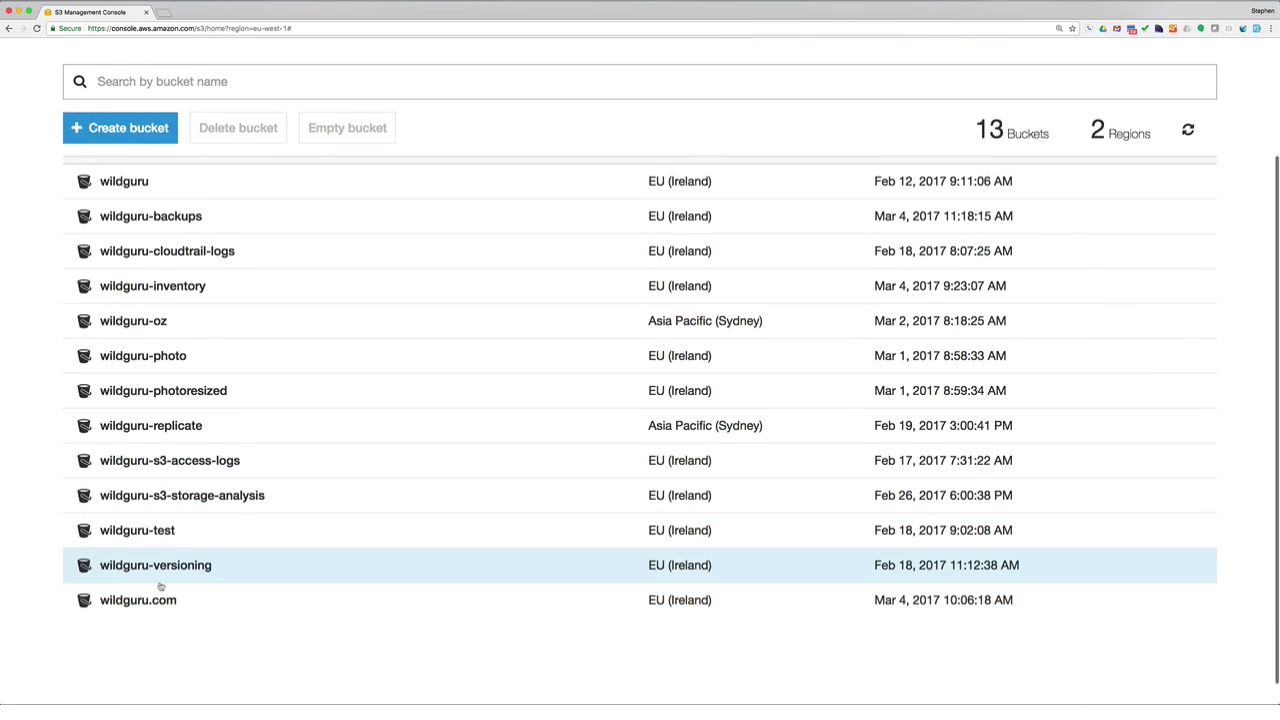Screen dimensions: 1280x720
Task: Click the zoom magnifier icon in the address bar
Action: coord(1059,28)
